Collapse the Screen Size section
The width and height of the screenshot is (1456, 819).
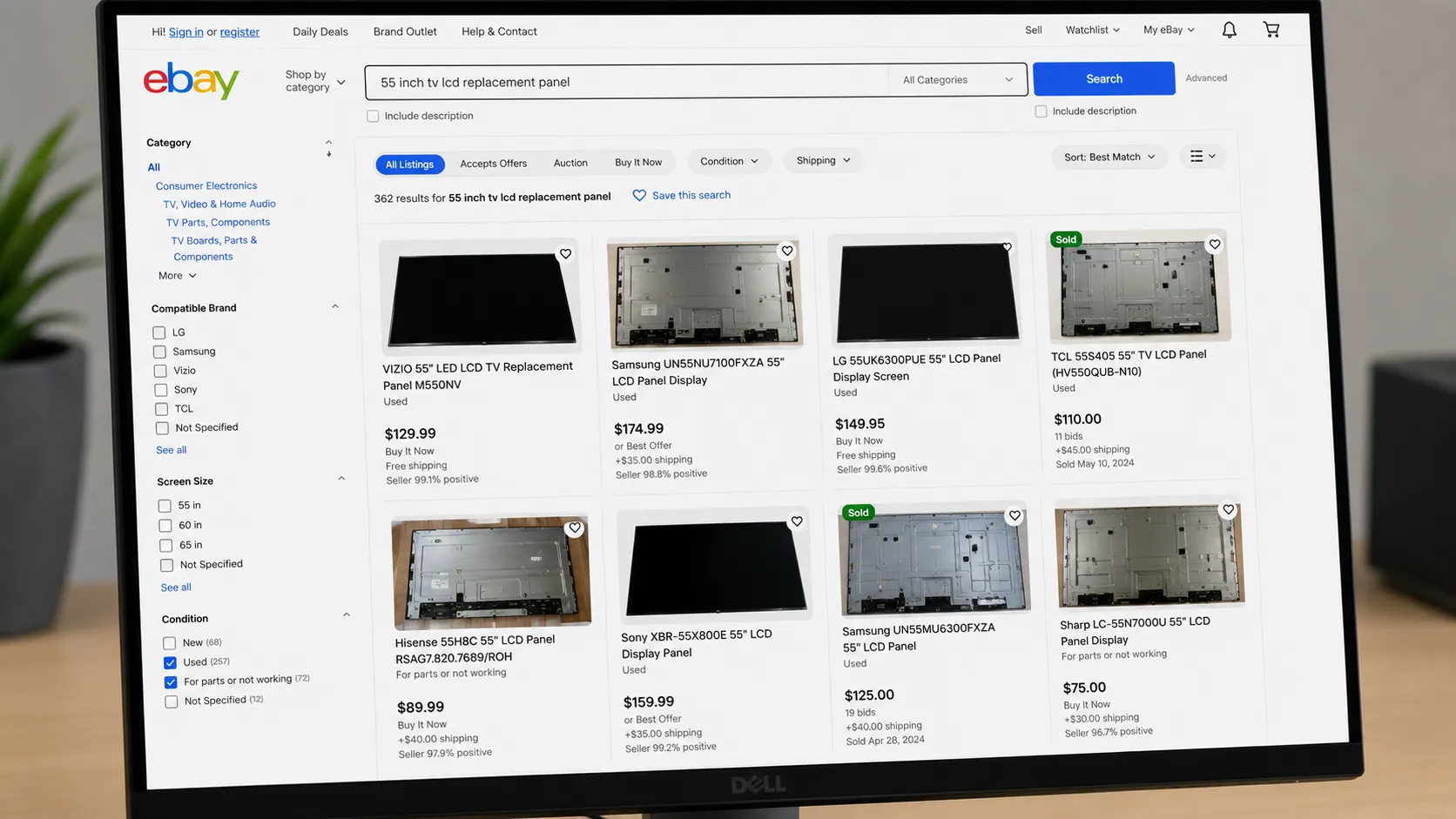341,478
